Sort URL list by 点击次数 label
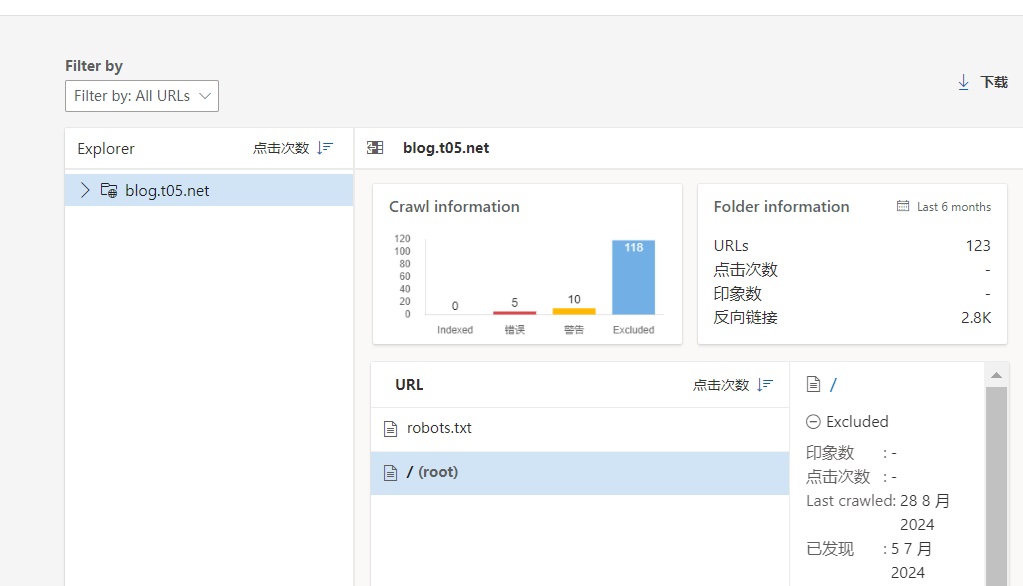Viewport: 1023px width, 586px height. (720, 385)
